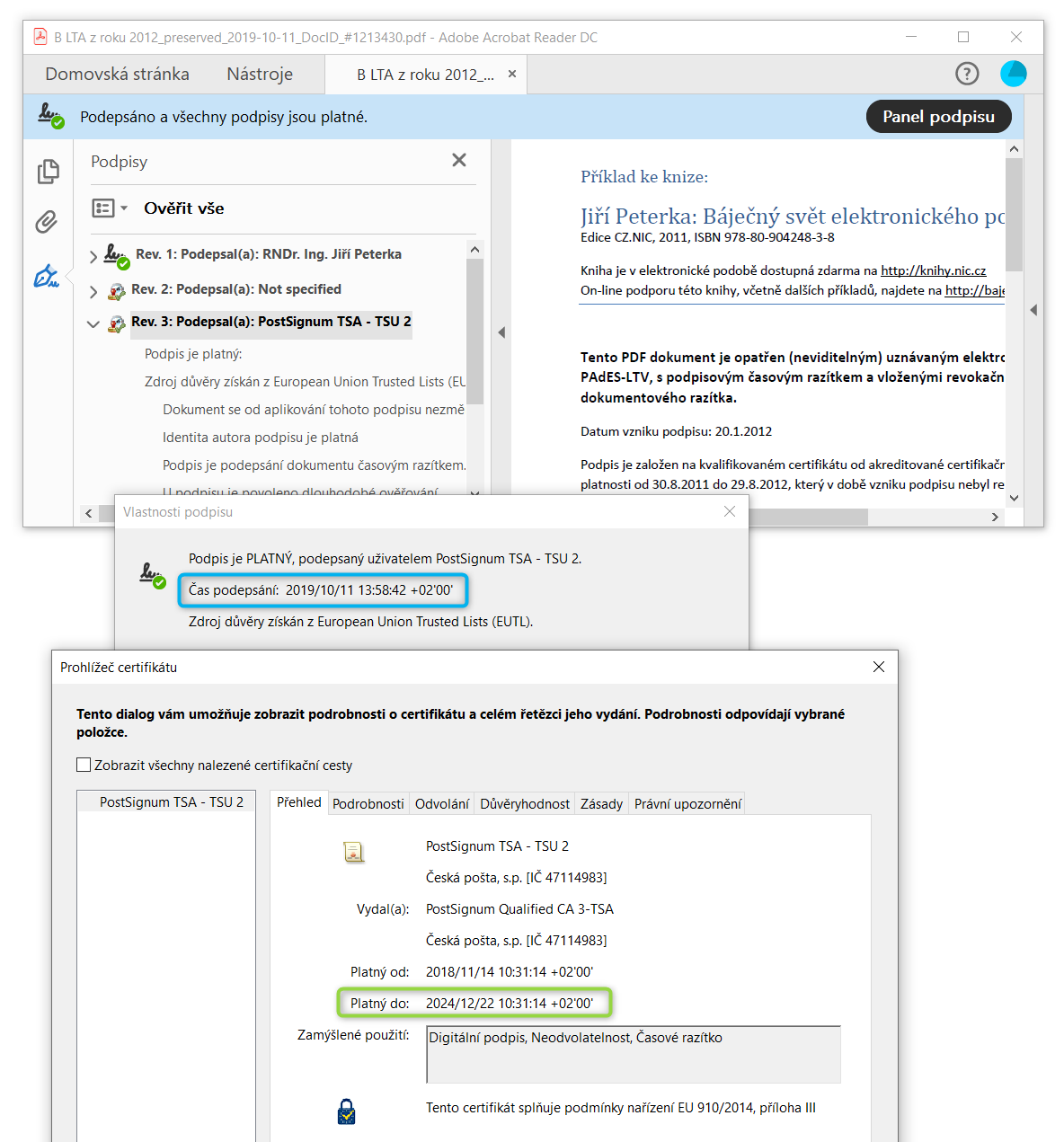Switch to the Důvěryhodnost tab
Image resolution: width=1064 pixels, height=1142 pixels.
[x=525, y=804]
